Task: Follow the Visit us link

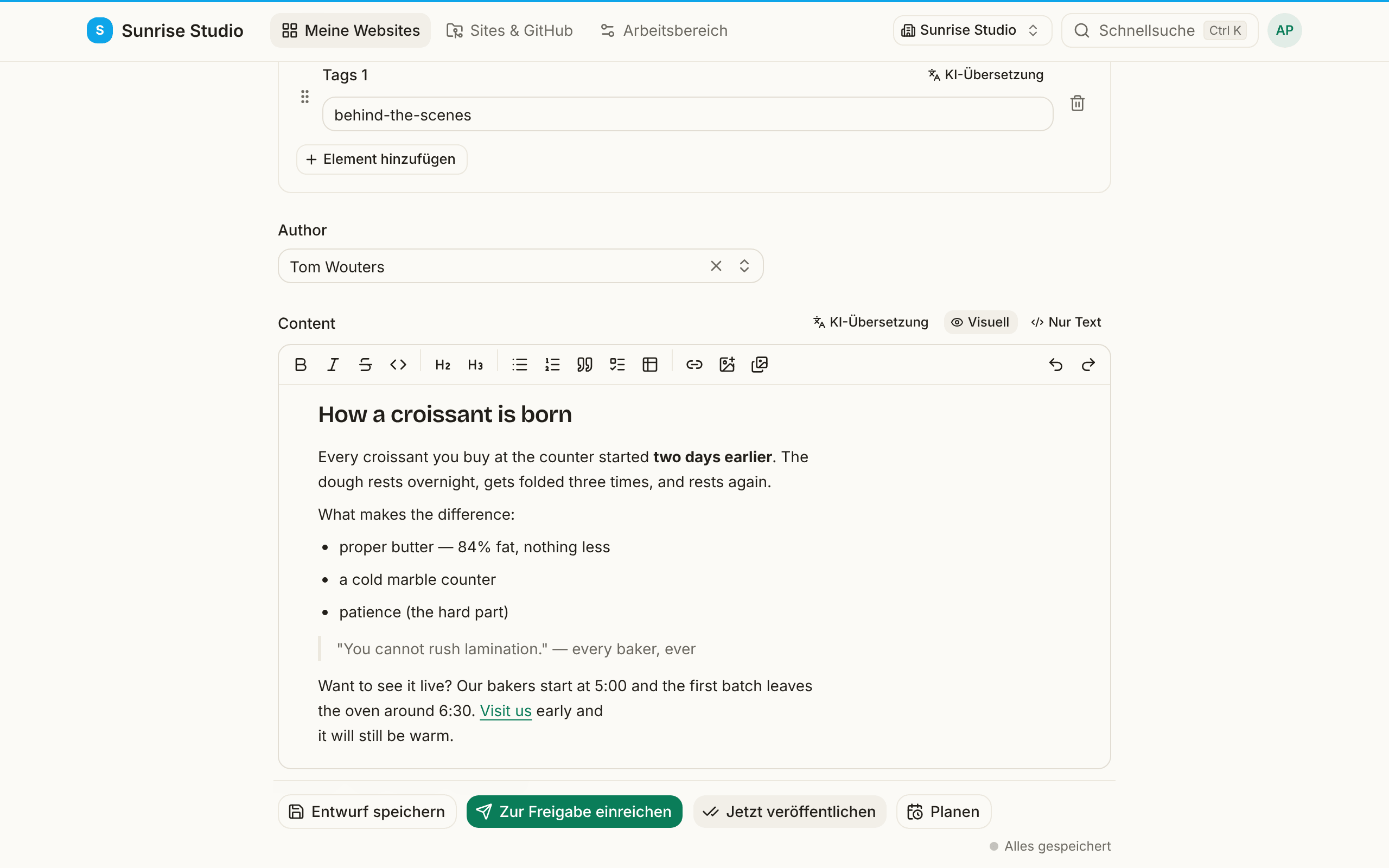Action: click(506, 711)
